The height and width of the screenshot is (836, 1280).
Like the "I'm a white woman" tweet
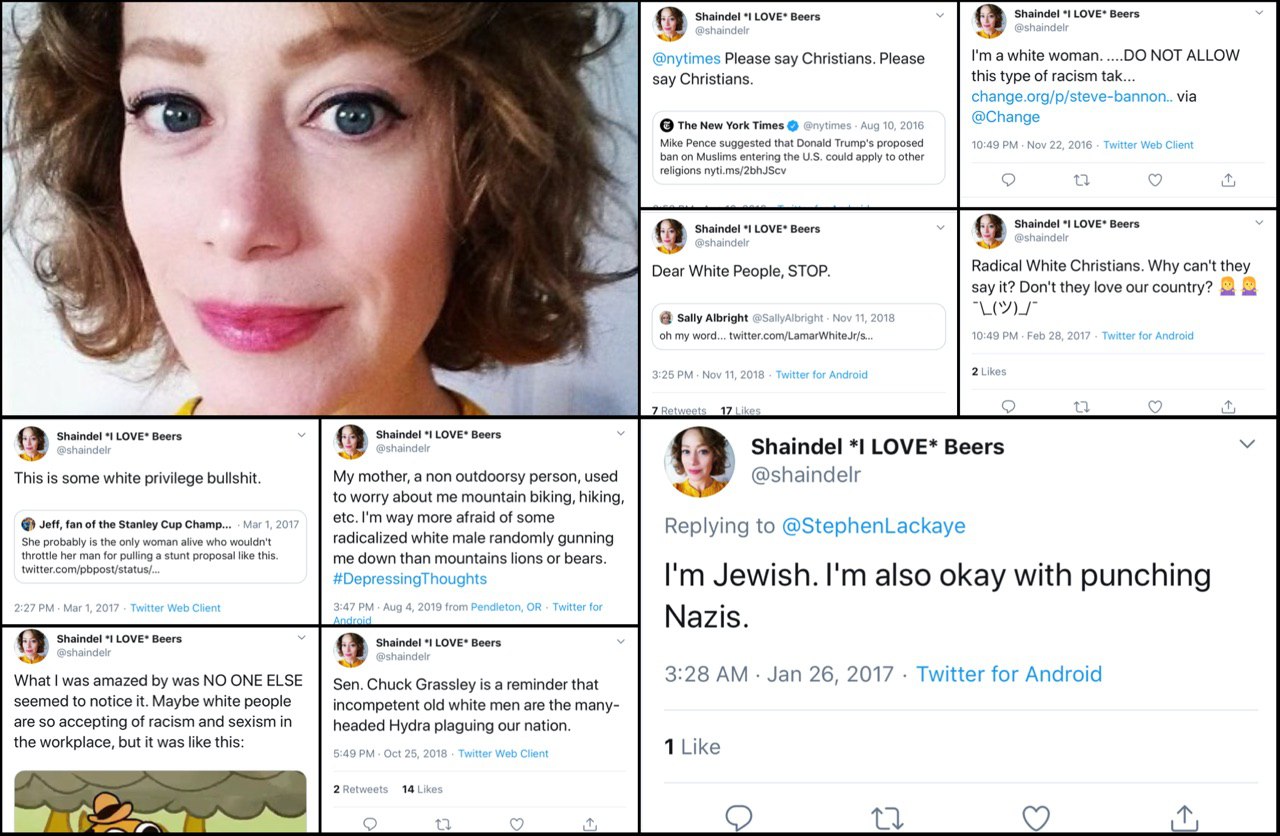1155,180
